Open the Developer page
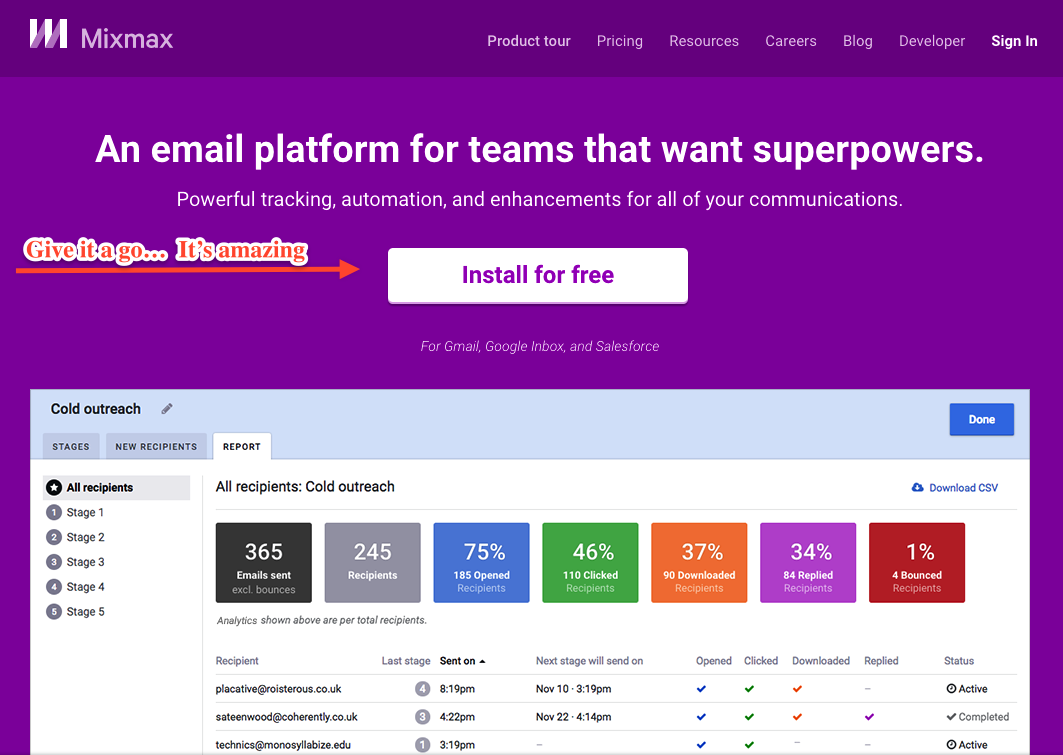The image size is (1063, 755). coord(931,41)
